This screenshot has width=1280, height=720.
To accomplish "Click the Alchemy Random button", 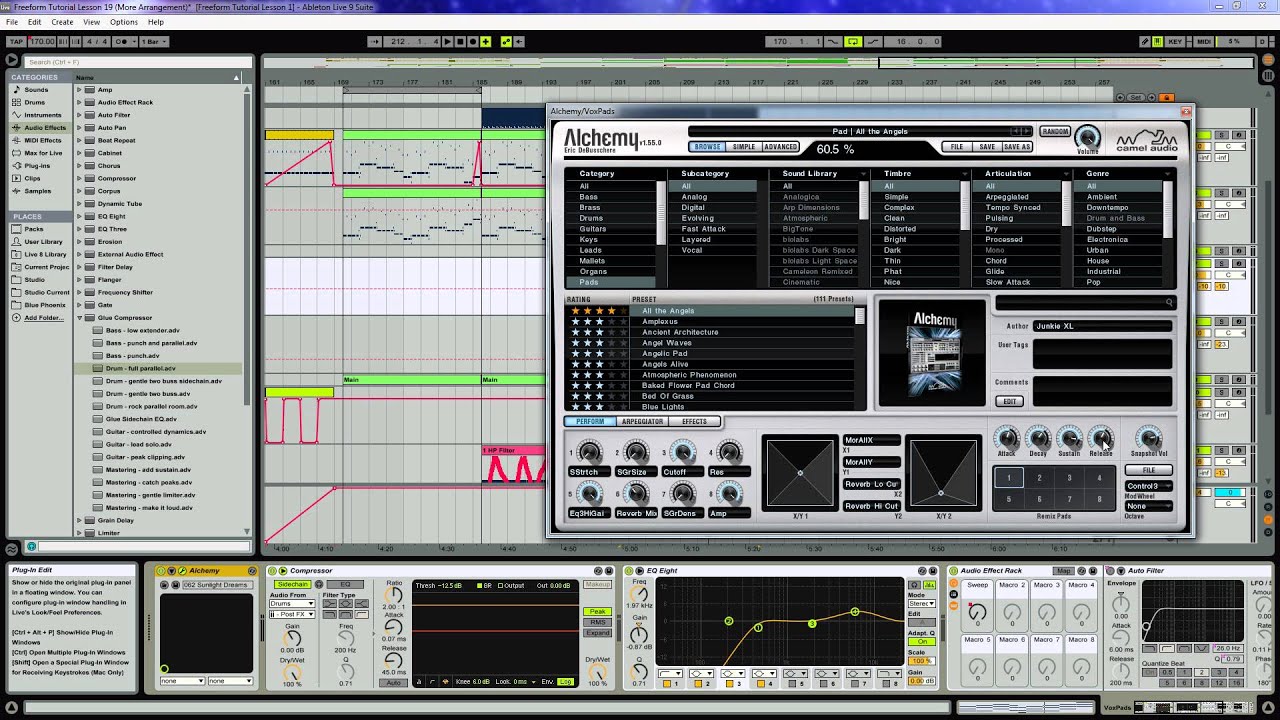I will point(1055,131).
